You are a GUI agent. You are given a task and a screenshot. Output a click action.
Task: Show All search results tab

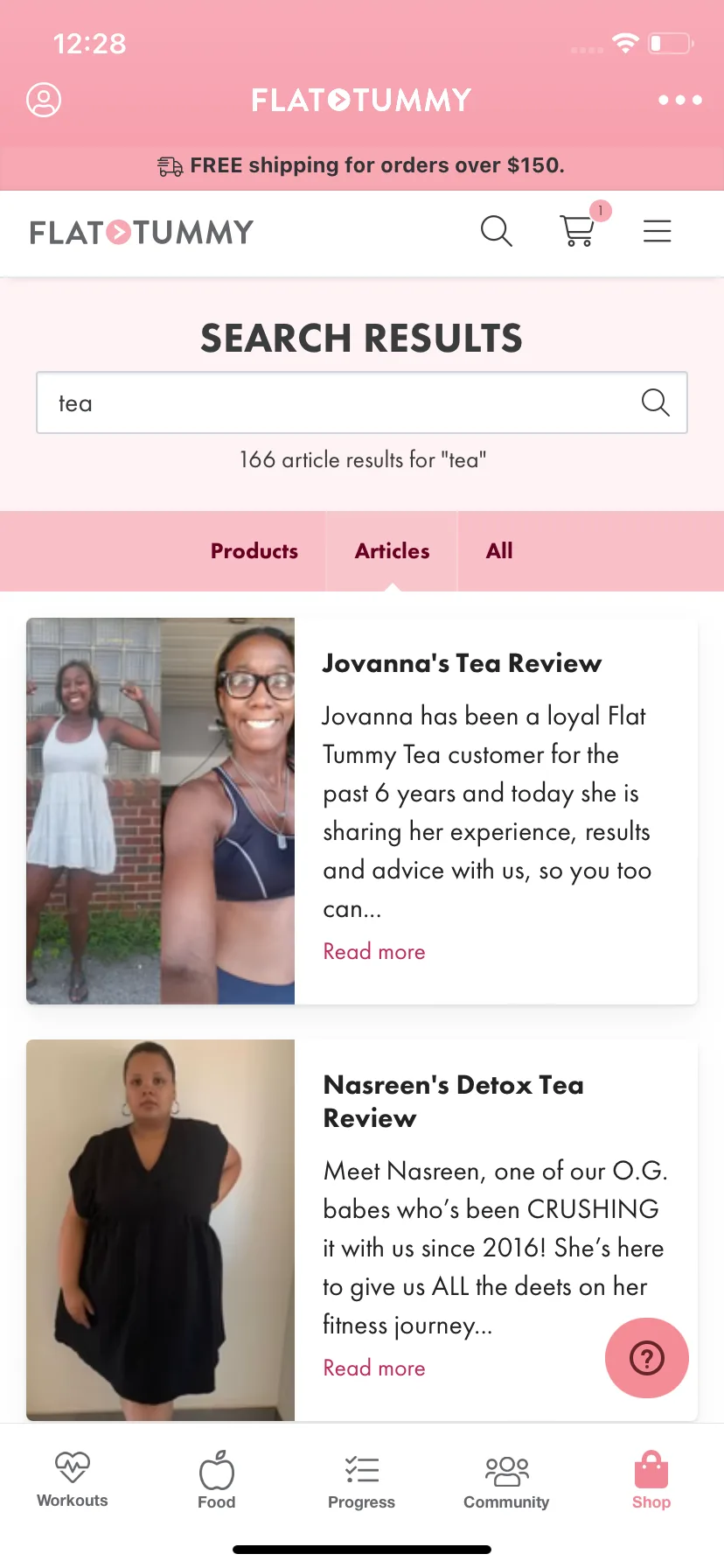pos(499,551)
